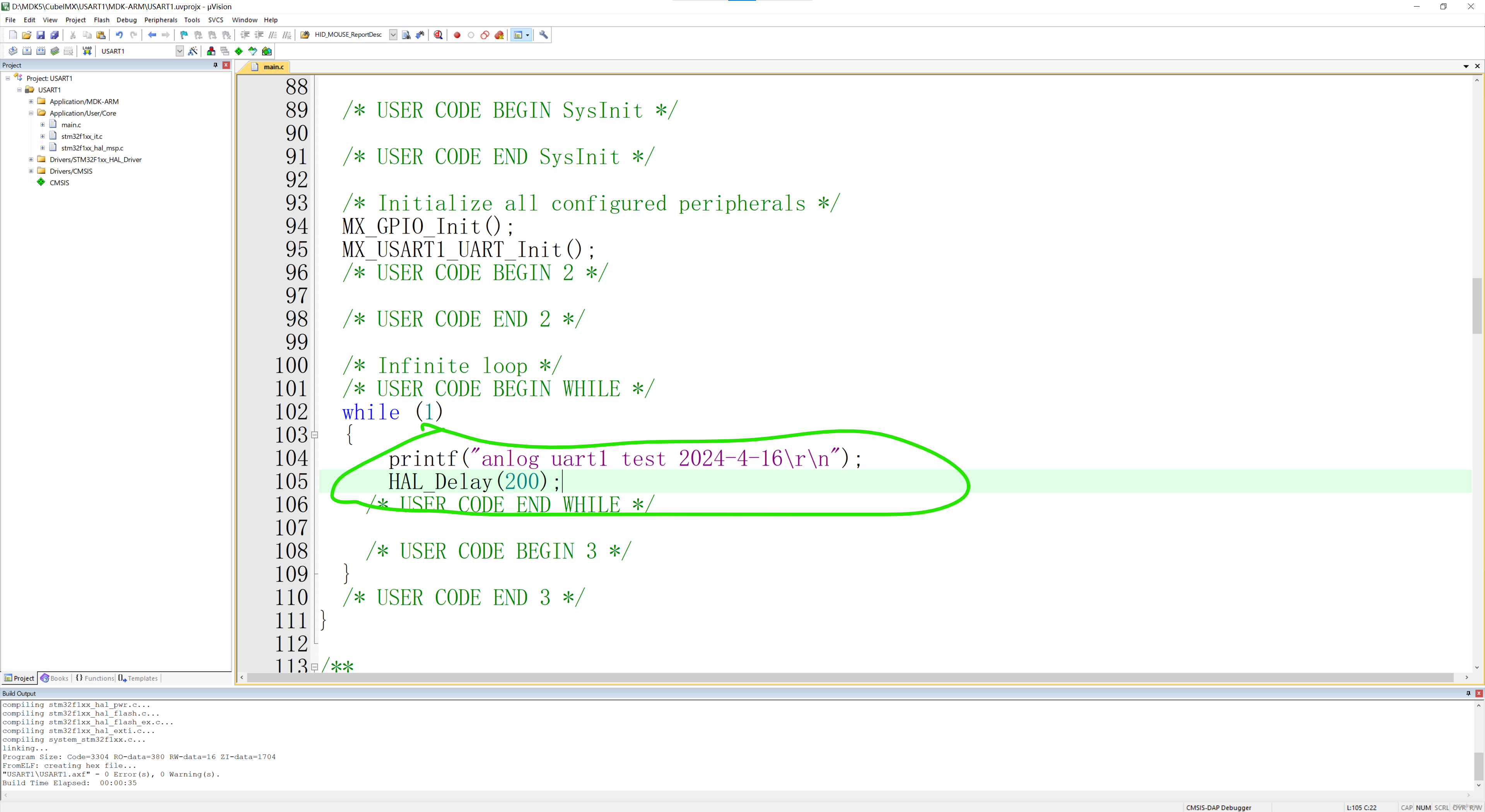
Task: Open Manage Run-Time Environment green diamond icon
Action: click(239, 51)
